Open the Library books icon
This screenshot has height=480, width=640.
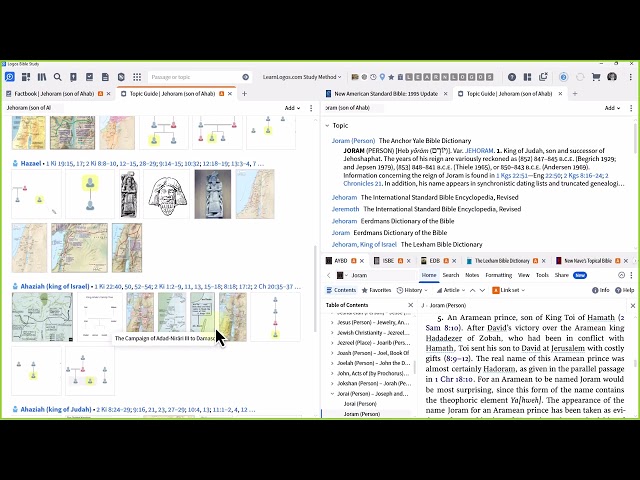(42, 77)
